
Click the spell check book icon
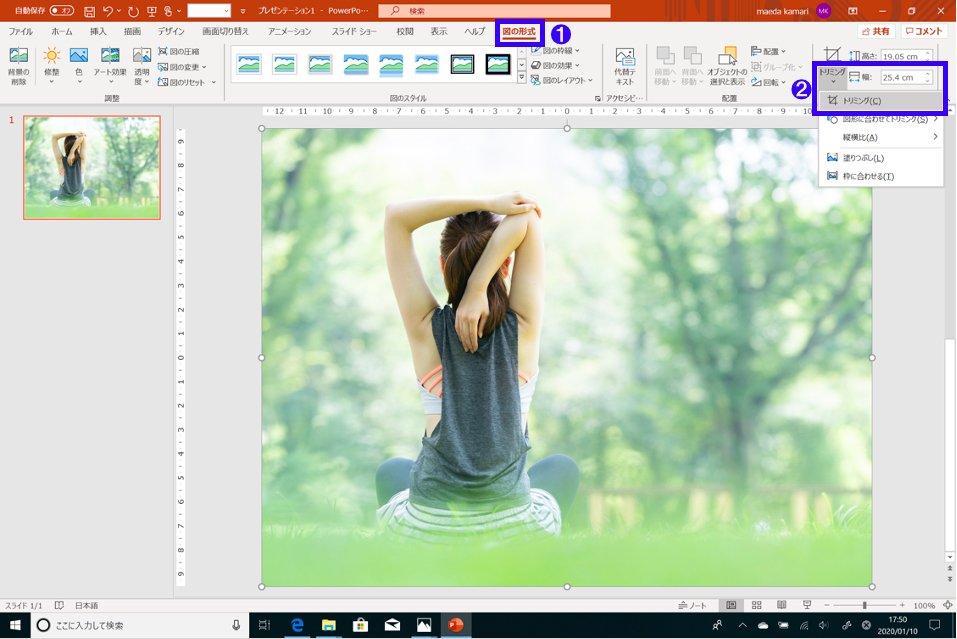59,605
